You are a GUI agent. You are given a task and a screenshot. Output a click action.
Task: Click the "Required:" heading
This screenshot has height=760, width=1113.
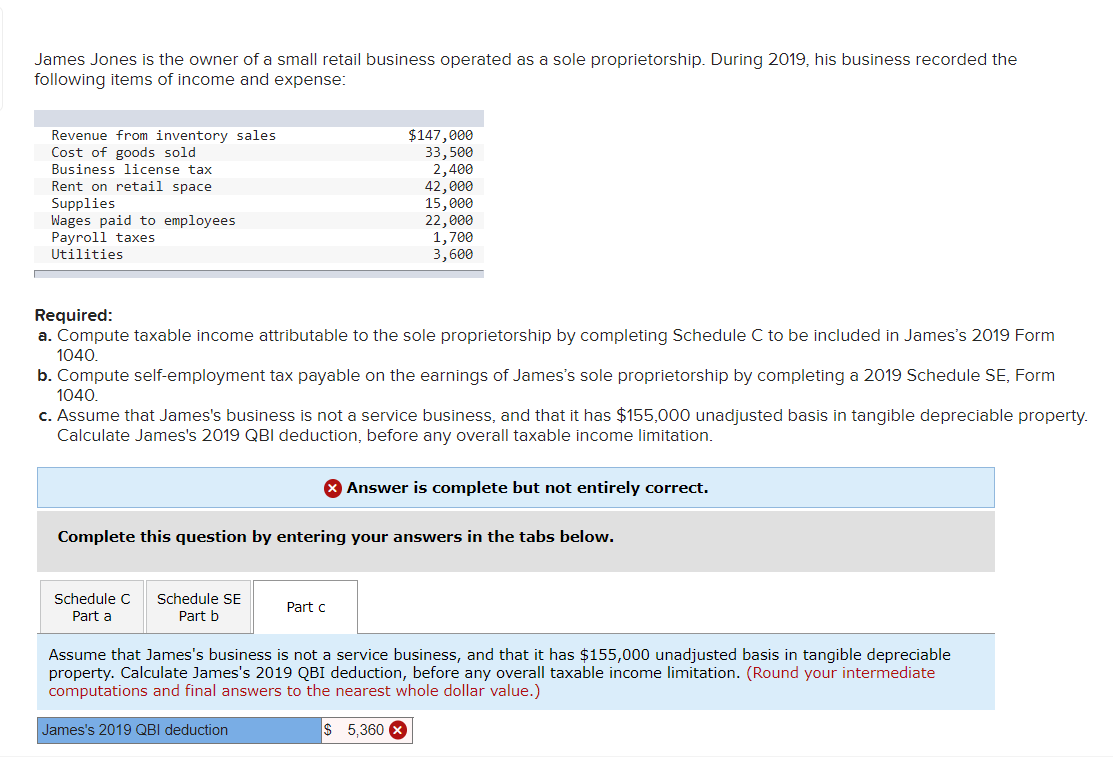tap(73, 315)
